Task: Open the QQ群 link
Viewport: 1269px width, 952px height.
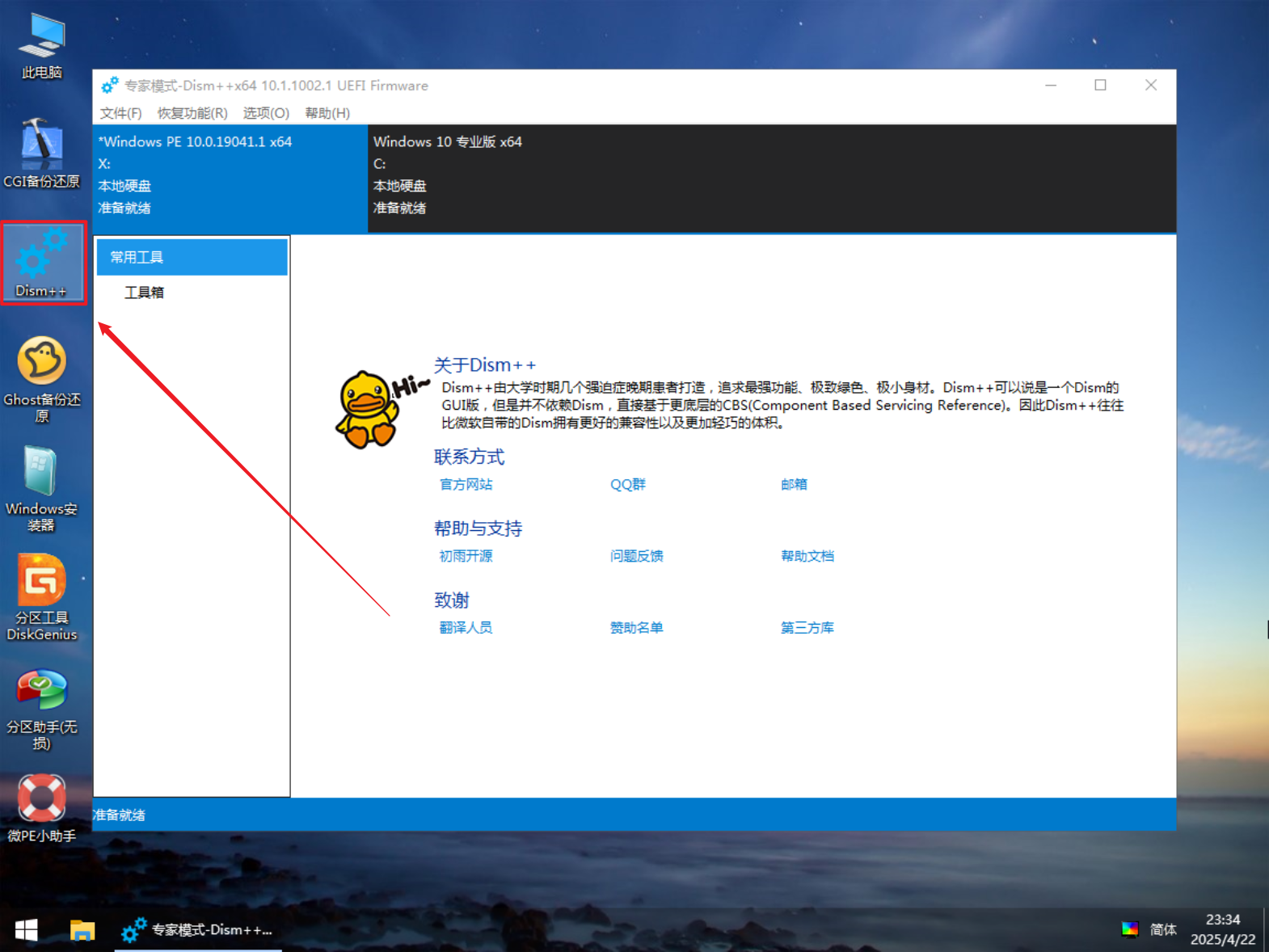Action: point(628,484)
